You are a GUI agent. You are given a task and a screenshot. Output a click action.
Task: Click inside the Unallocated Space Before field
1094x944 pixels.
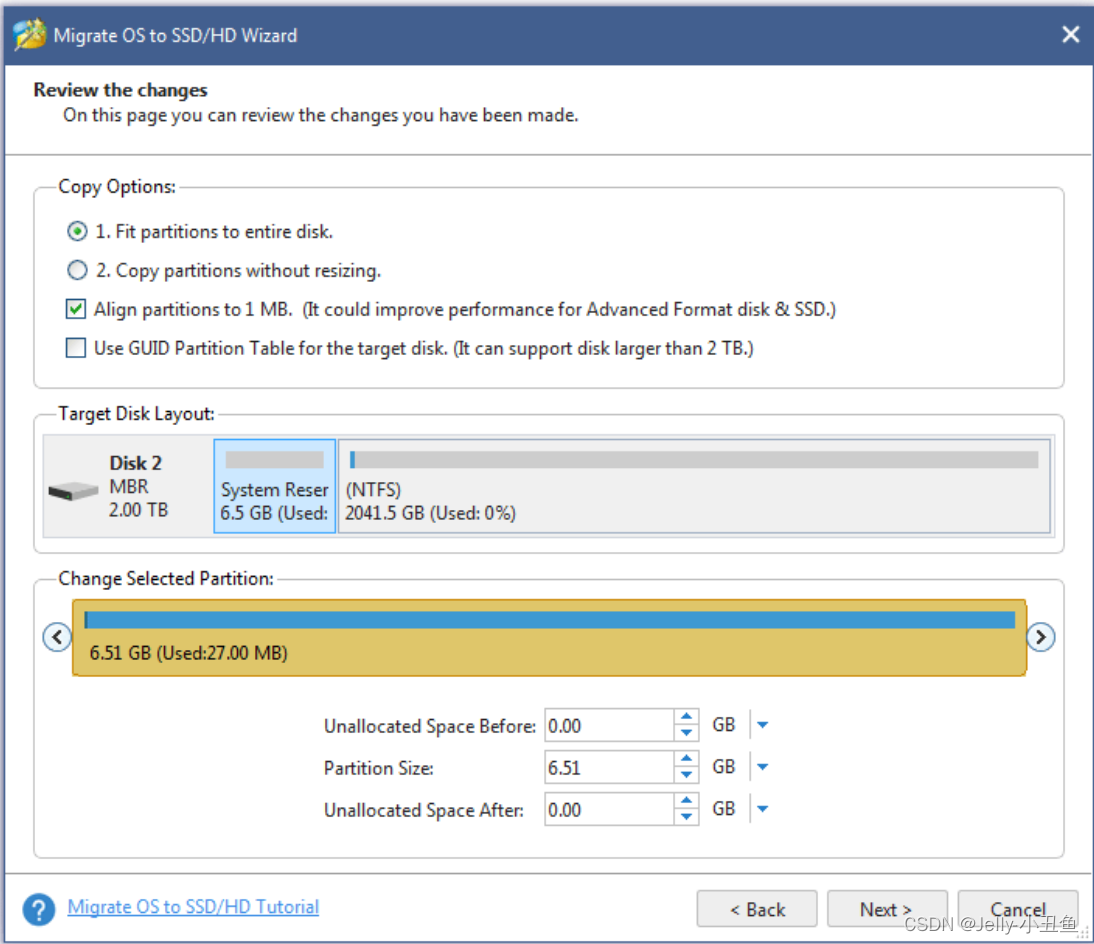pyautogui.click(x=610, y=725)
